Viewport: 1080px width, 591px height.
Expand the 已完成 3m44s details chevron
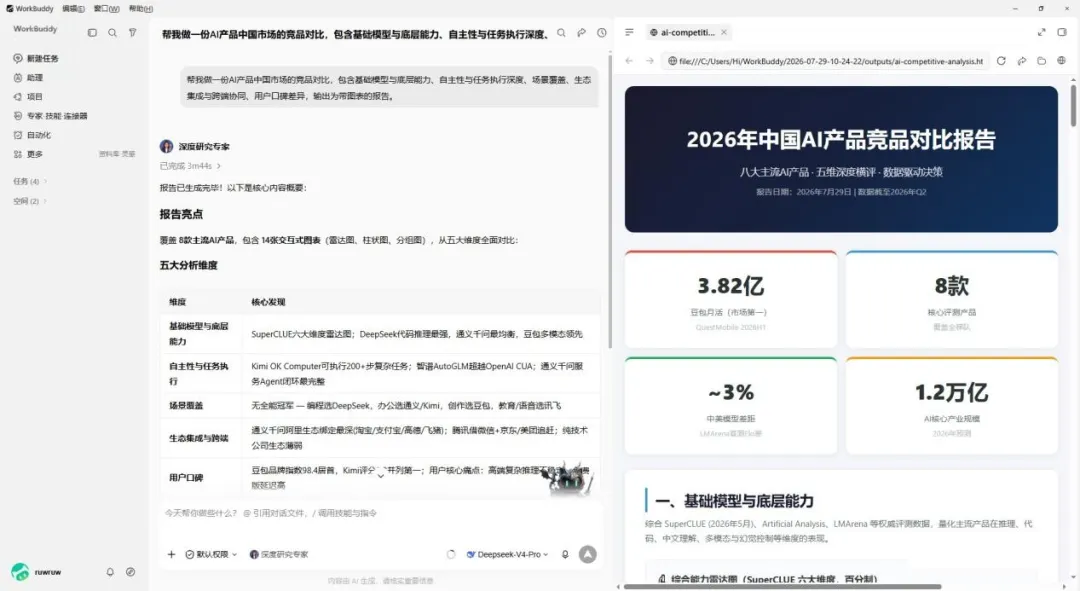pyautogui.click(x=219, y=166)
